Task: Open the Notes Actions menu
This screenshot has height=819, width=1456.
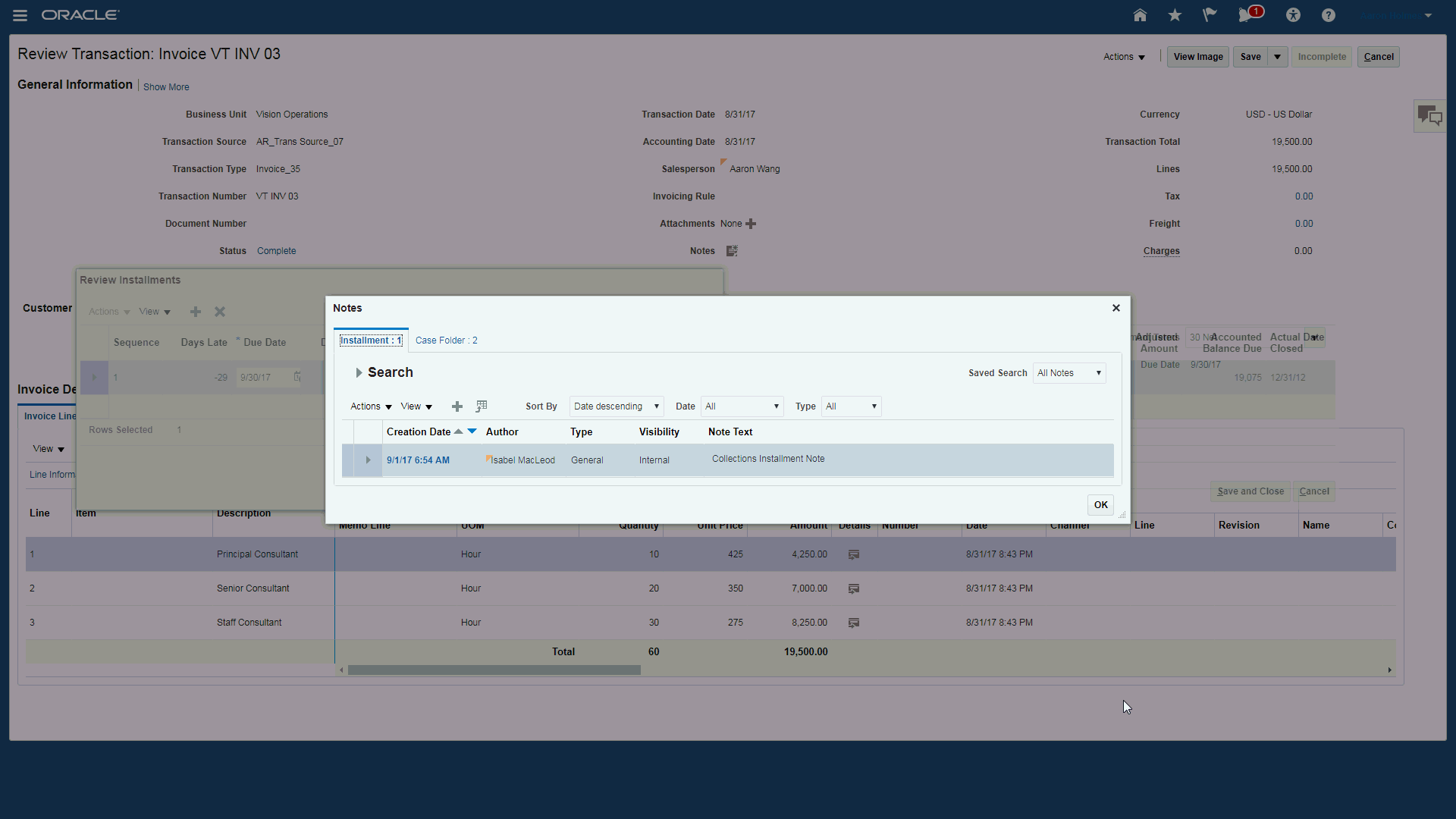Action: 371,406
